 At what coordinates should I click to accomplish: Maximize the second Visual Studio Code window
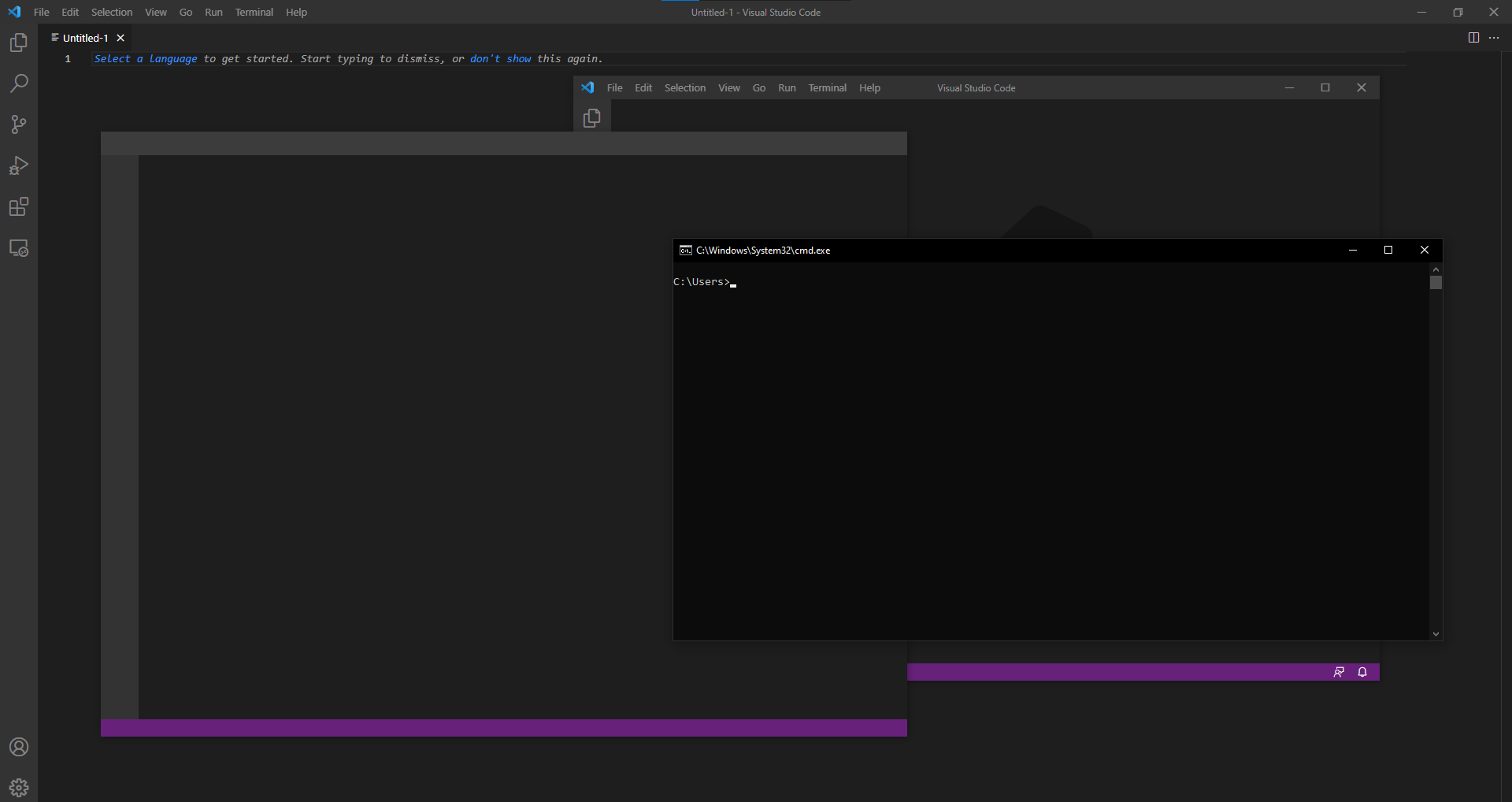(x=1325, y=87)
